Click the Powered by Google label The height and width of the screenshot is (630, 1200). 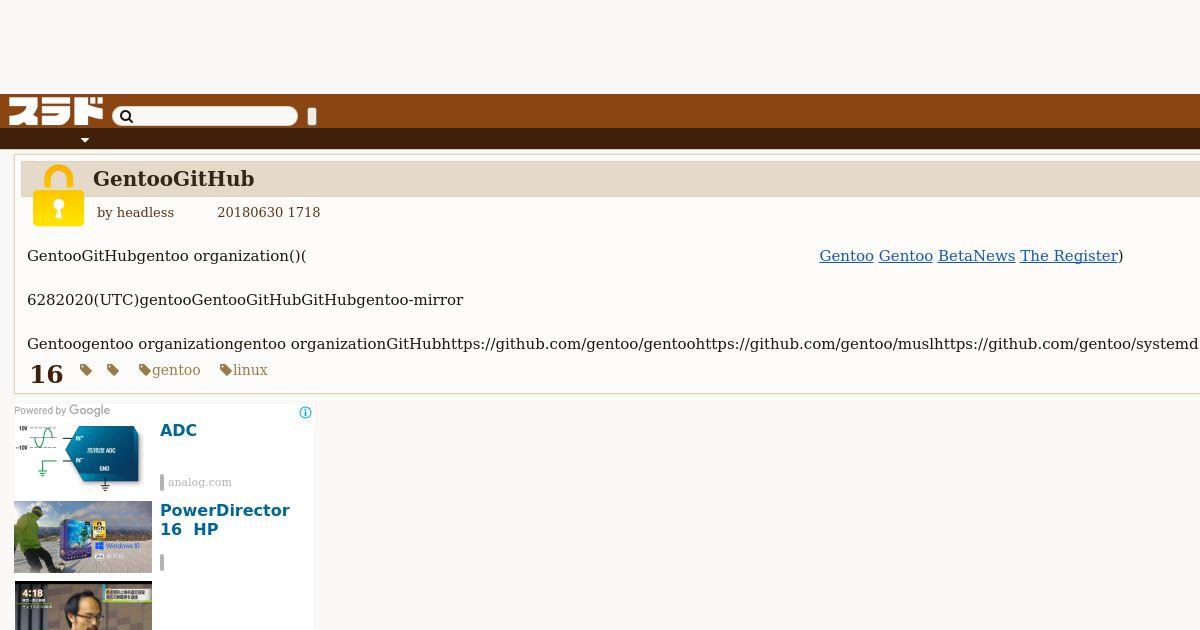(62, 410)
